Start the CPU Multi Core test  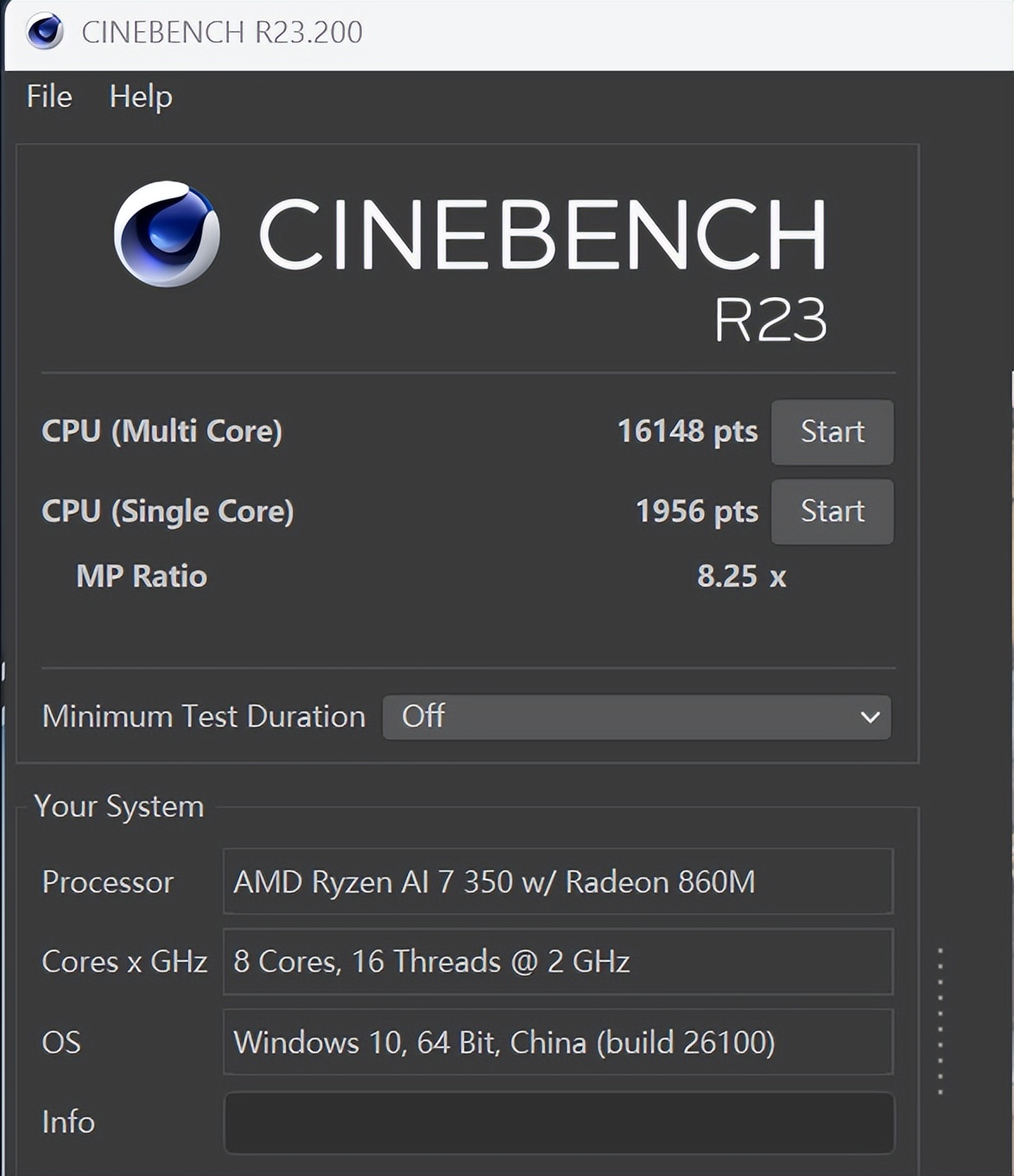tap(832, 432)
